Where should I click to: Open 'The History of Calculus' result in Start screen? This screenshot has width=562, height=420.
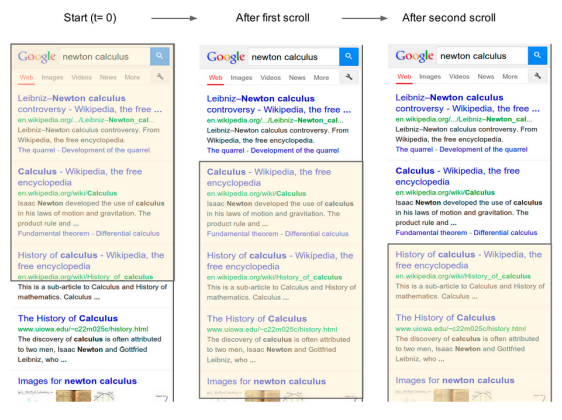68,318
